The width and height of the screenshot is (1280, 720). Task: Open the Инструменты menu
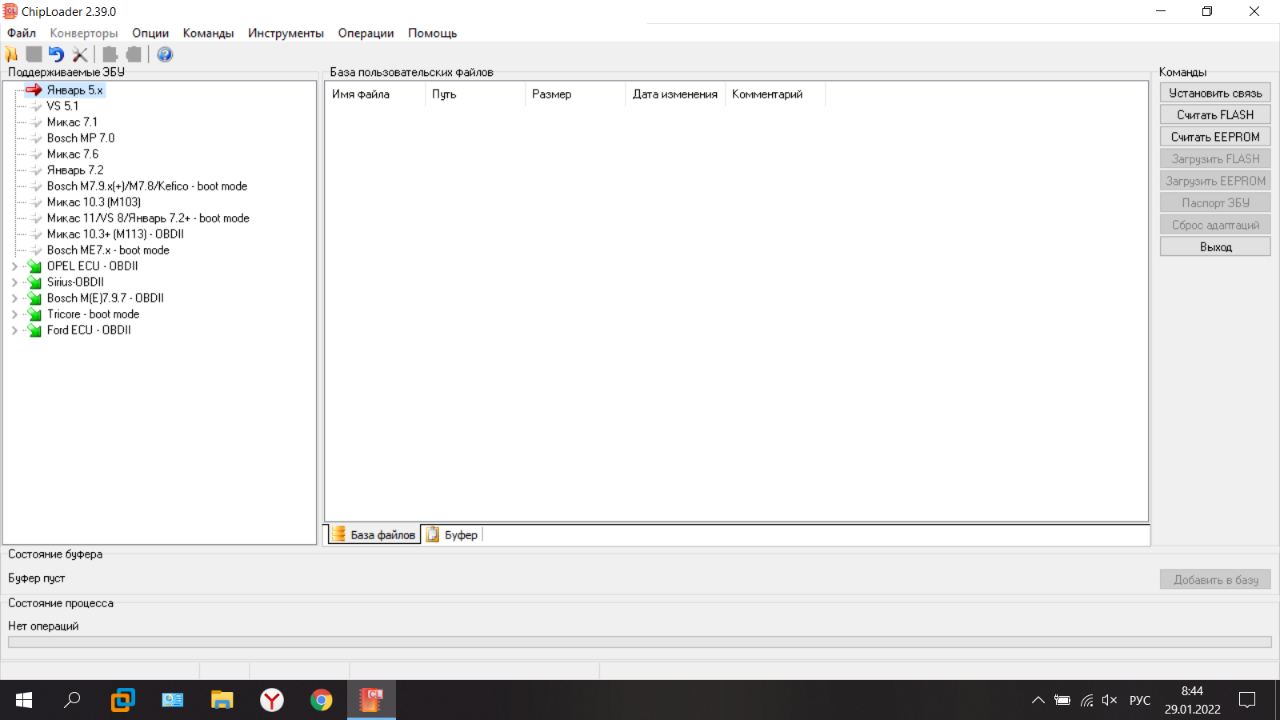click(286, 33)
